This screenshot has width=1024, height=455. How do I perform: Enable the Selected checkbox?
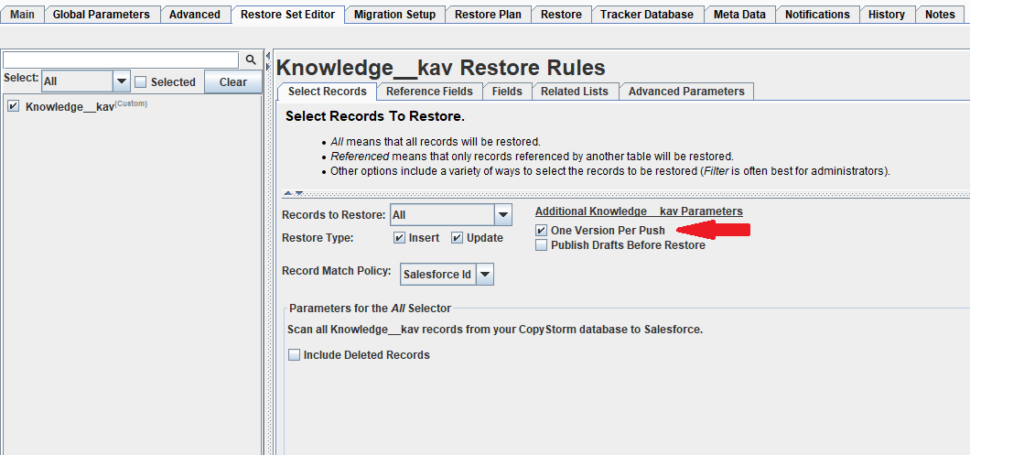140,82
